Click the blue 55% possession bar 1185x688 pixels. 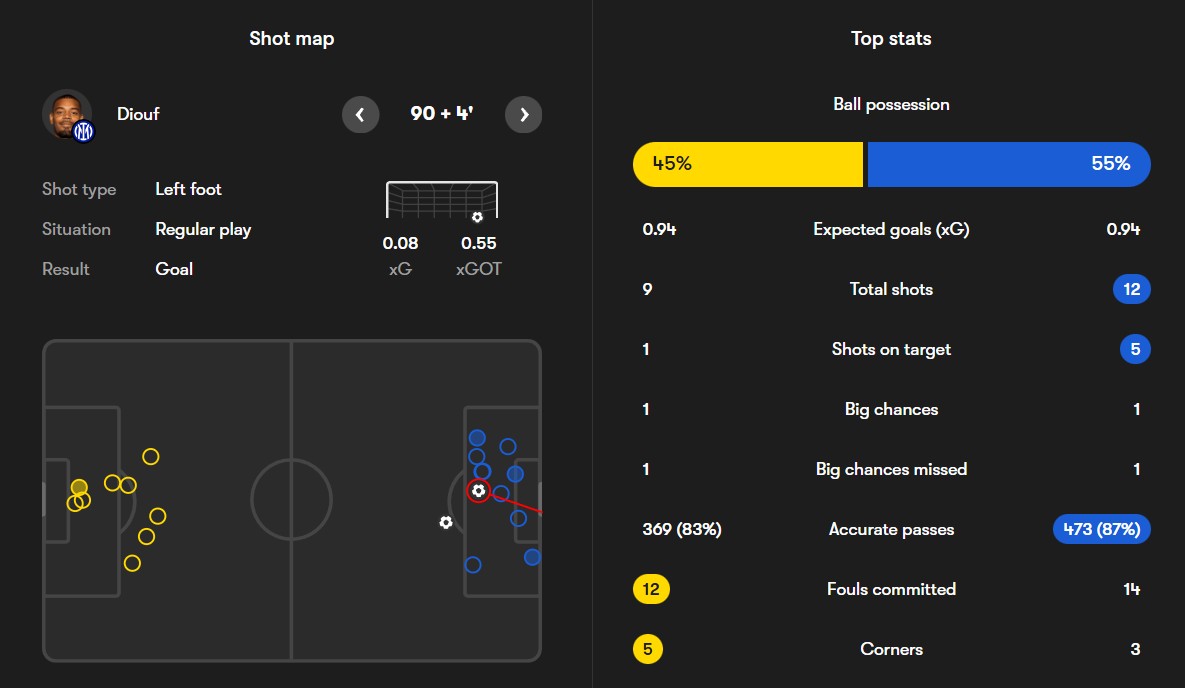click(1008, 164)
